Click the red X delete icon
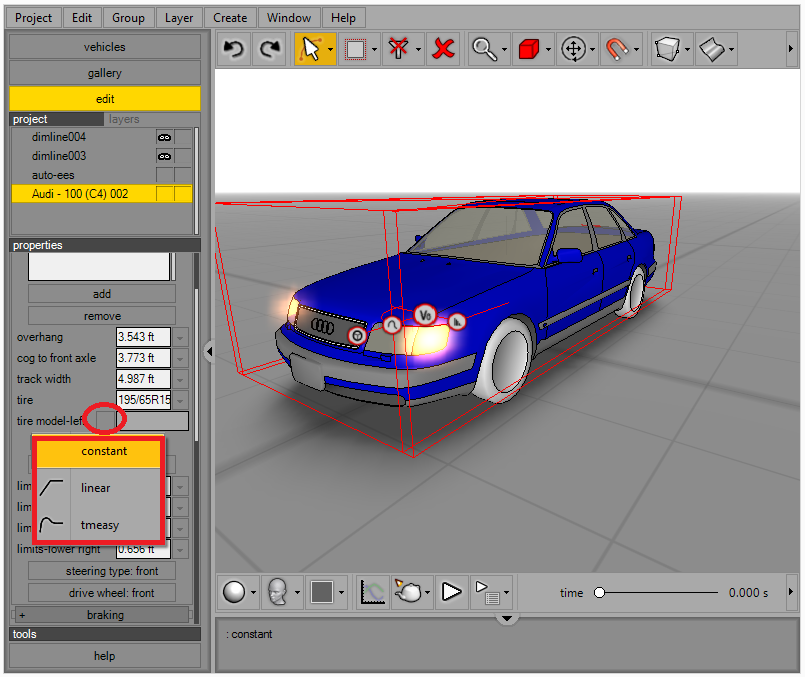805x677 pixels. [x=443, y=49]
